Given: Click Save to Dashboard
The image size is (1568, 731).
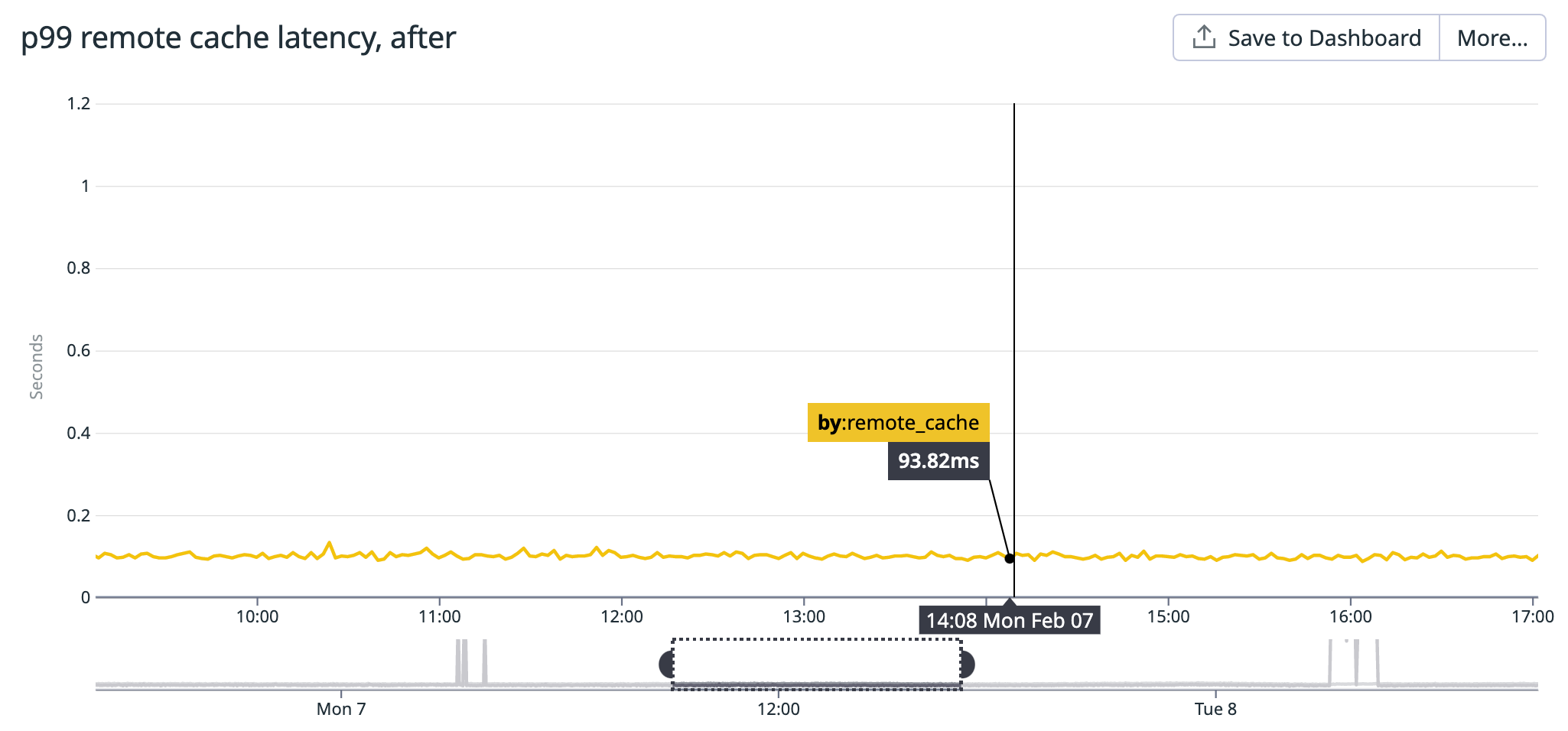Looking at the screenshot, I should pos(1322,37).
